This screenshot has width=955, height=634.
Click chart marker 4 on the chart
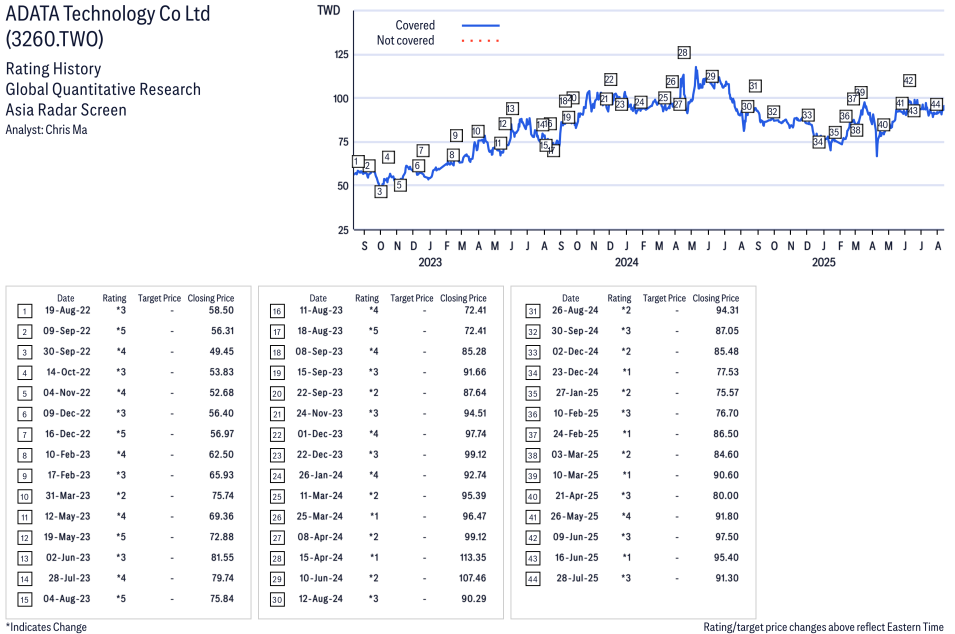tap(387, 157)
